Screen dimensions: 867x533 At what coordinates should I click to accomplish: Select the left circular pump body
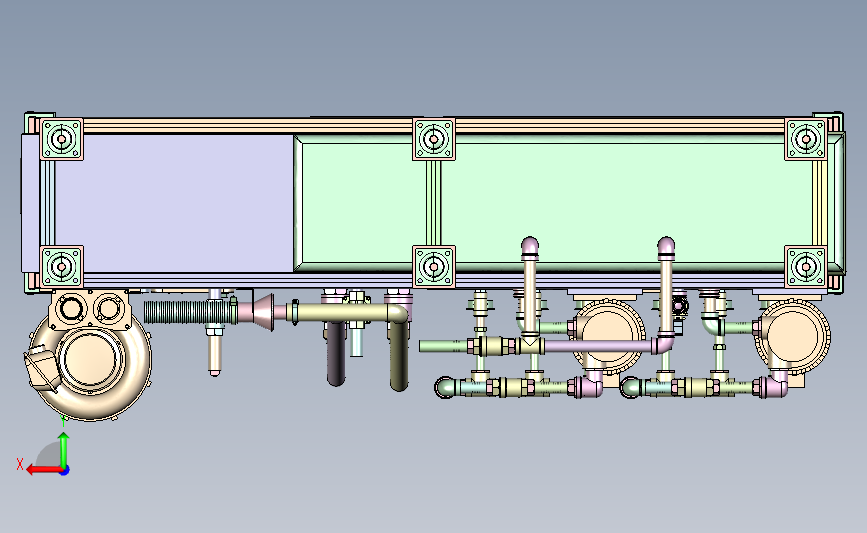(x=609, y=336)
